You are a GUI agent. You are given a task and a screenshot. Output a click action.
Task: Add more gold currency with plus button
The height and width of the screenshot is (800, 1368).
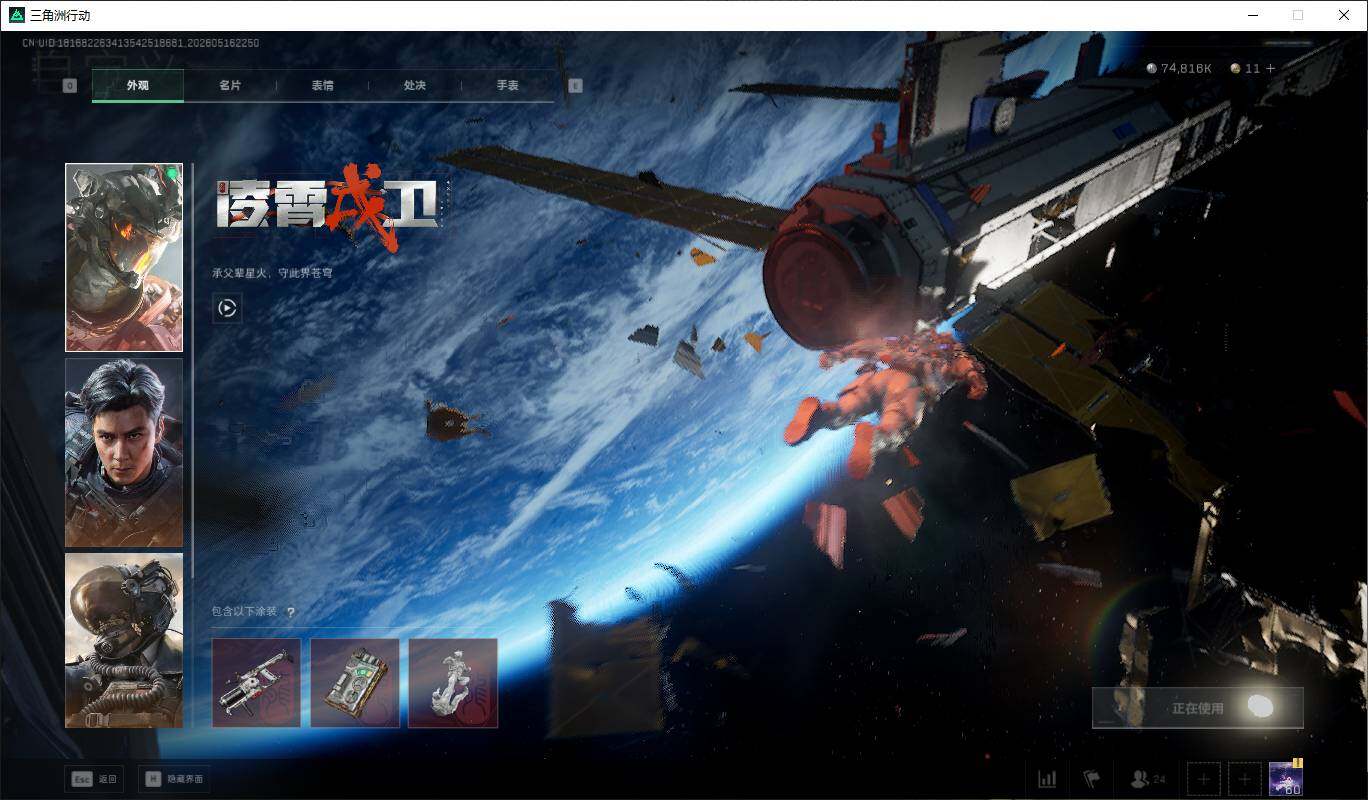[x=1271, y=68]
